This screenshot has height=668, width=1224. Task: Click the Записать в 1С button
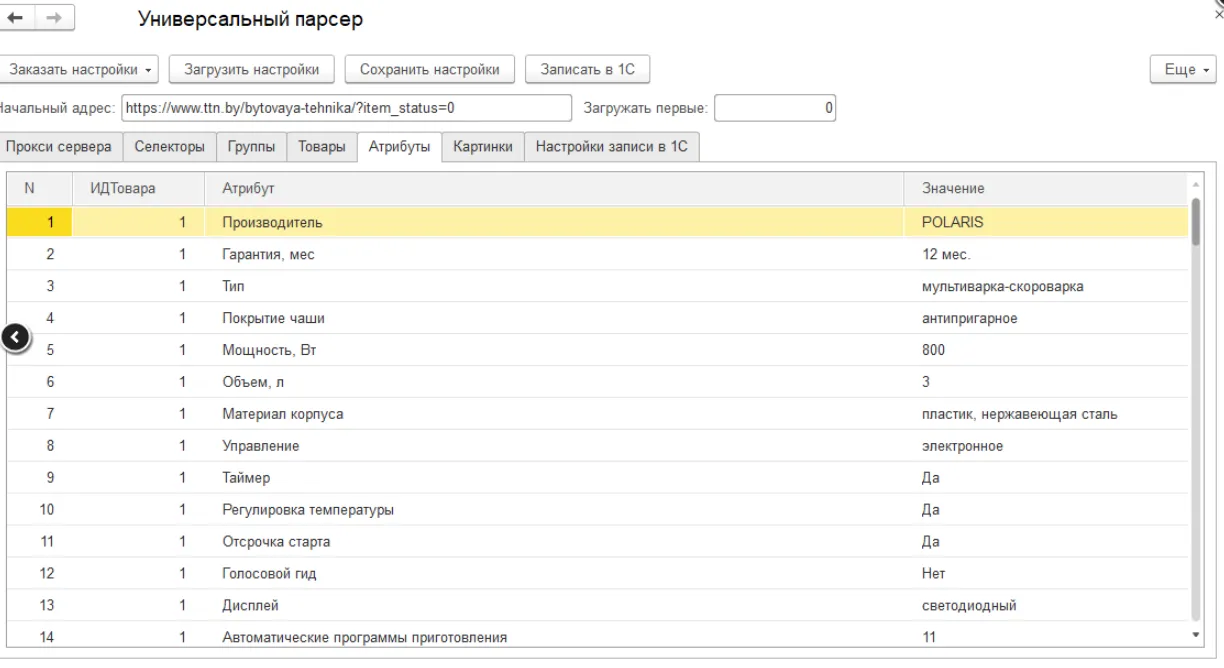(x=587, y=69)
